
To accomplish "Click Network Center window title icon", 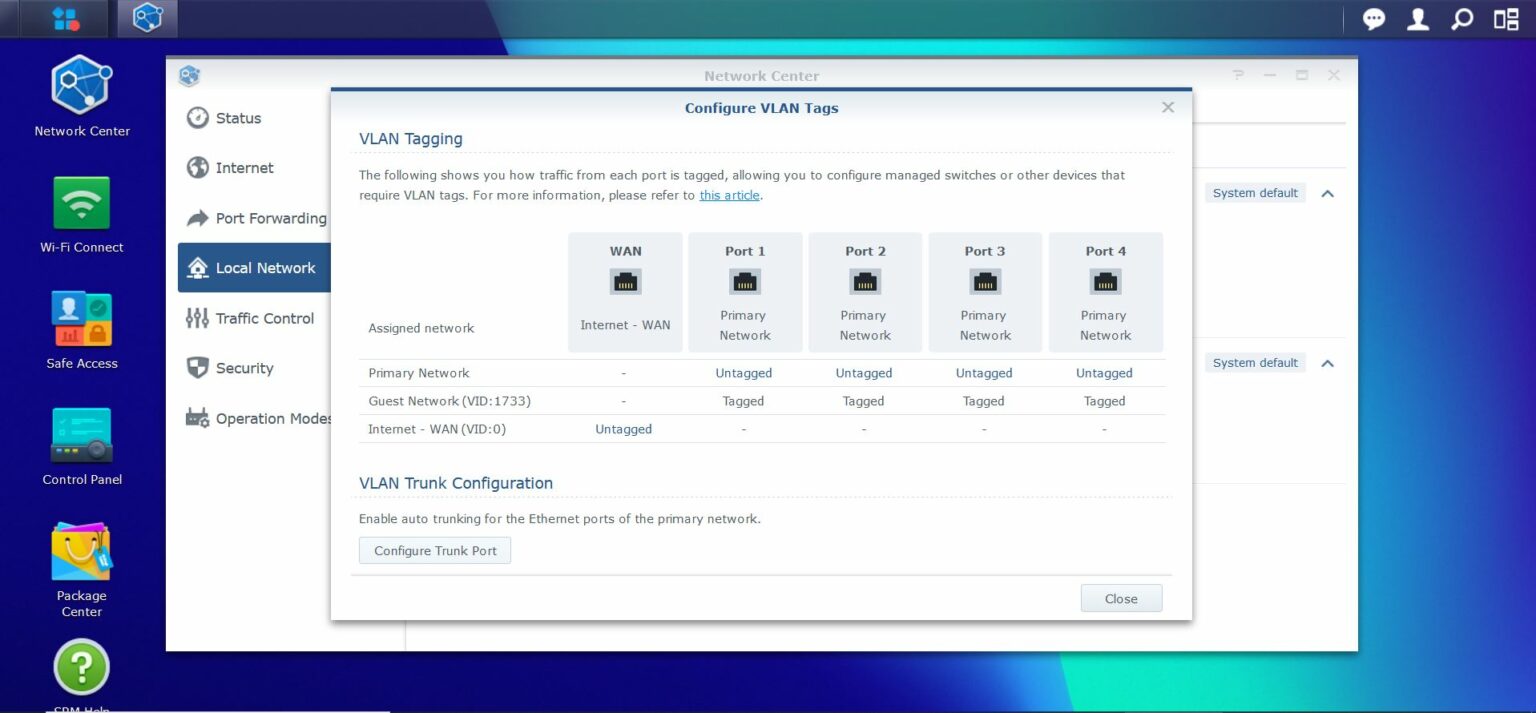I will (189, 76).
